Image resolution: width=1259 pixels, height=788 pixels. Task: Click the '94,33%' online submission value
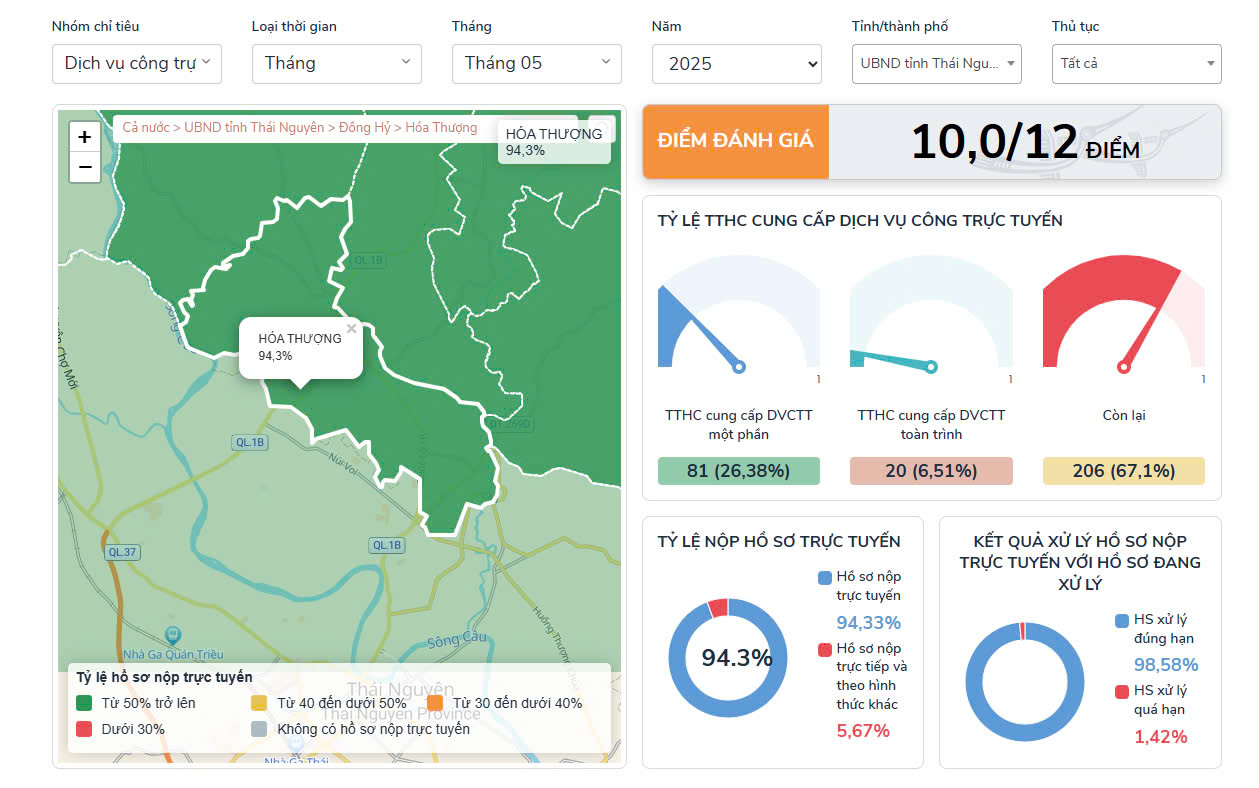pos(869,623)
